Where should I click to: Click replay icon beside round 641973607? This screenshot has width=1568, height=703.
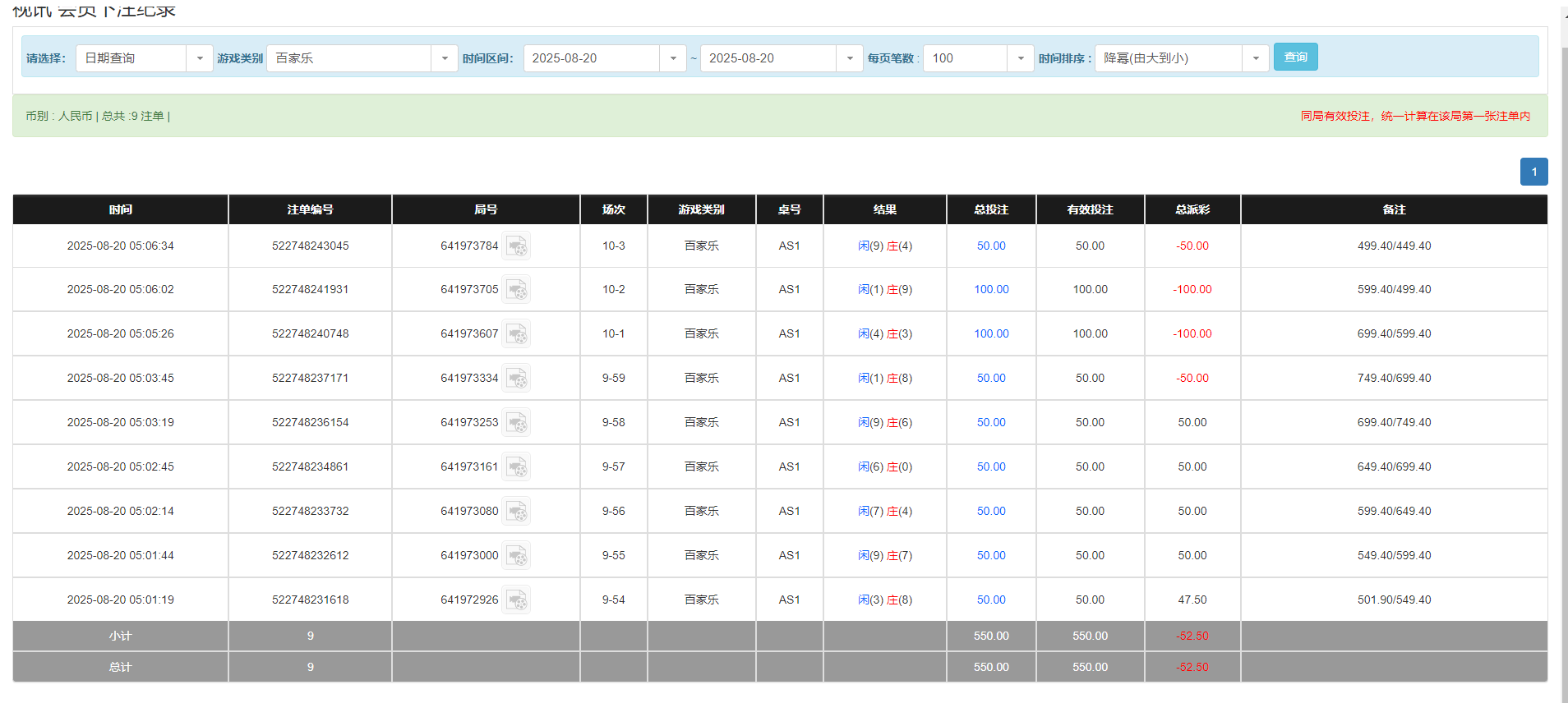pos(516,334)
